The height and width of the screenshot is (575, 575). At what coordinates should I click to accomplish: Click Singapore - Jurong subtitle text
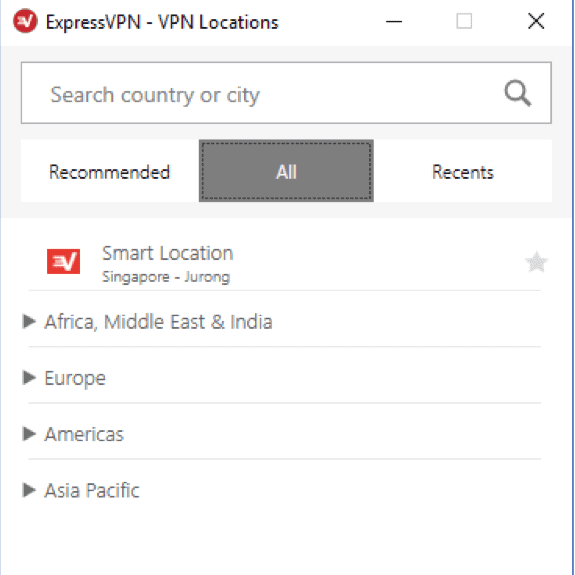tap(166, 277)
